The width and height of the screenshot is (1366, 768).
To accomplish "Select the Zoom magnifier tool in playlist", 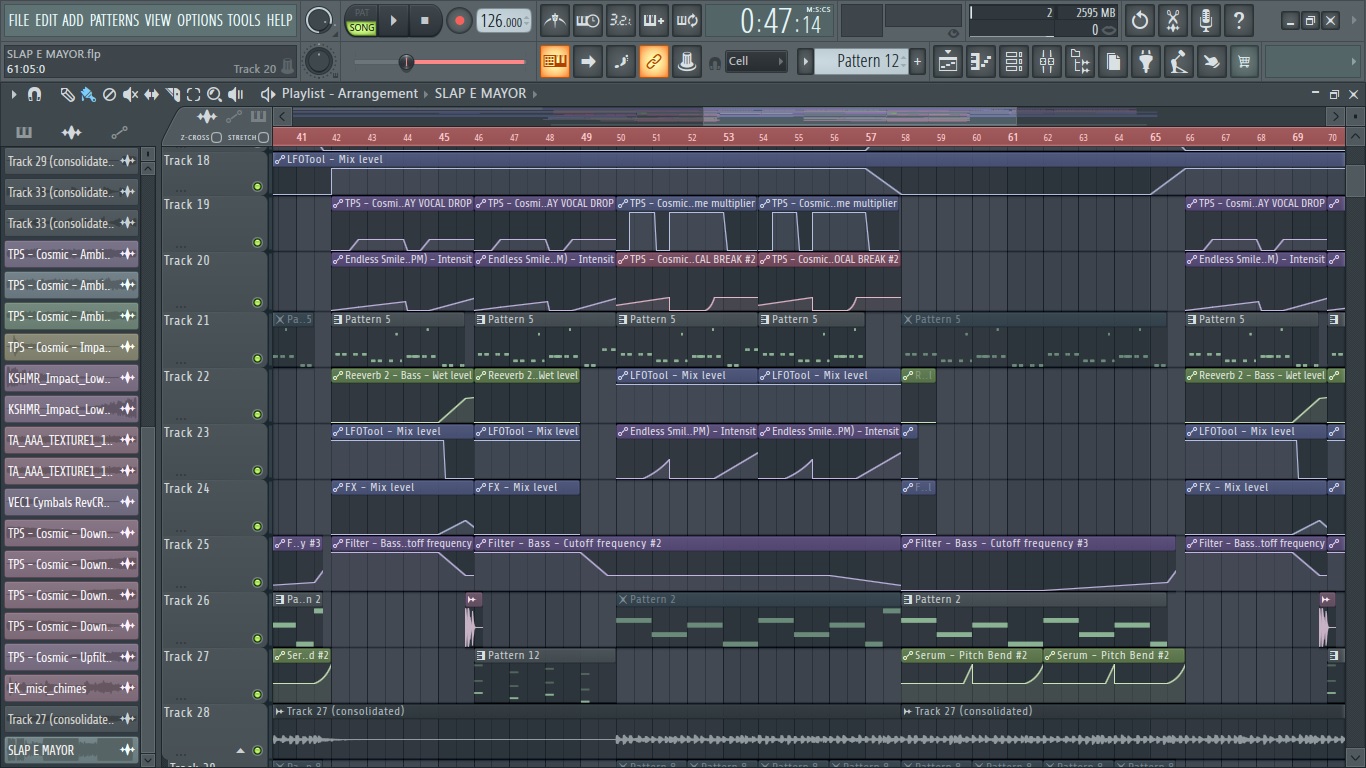I will coord(214,94).
